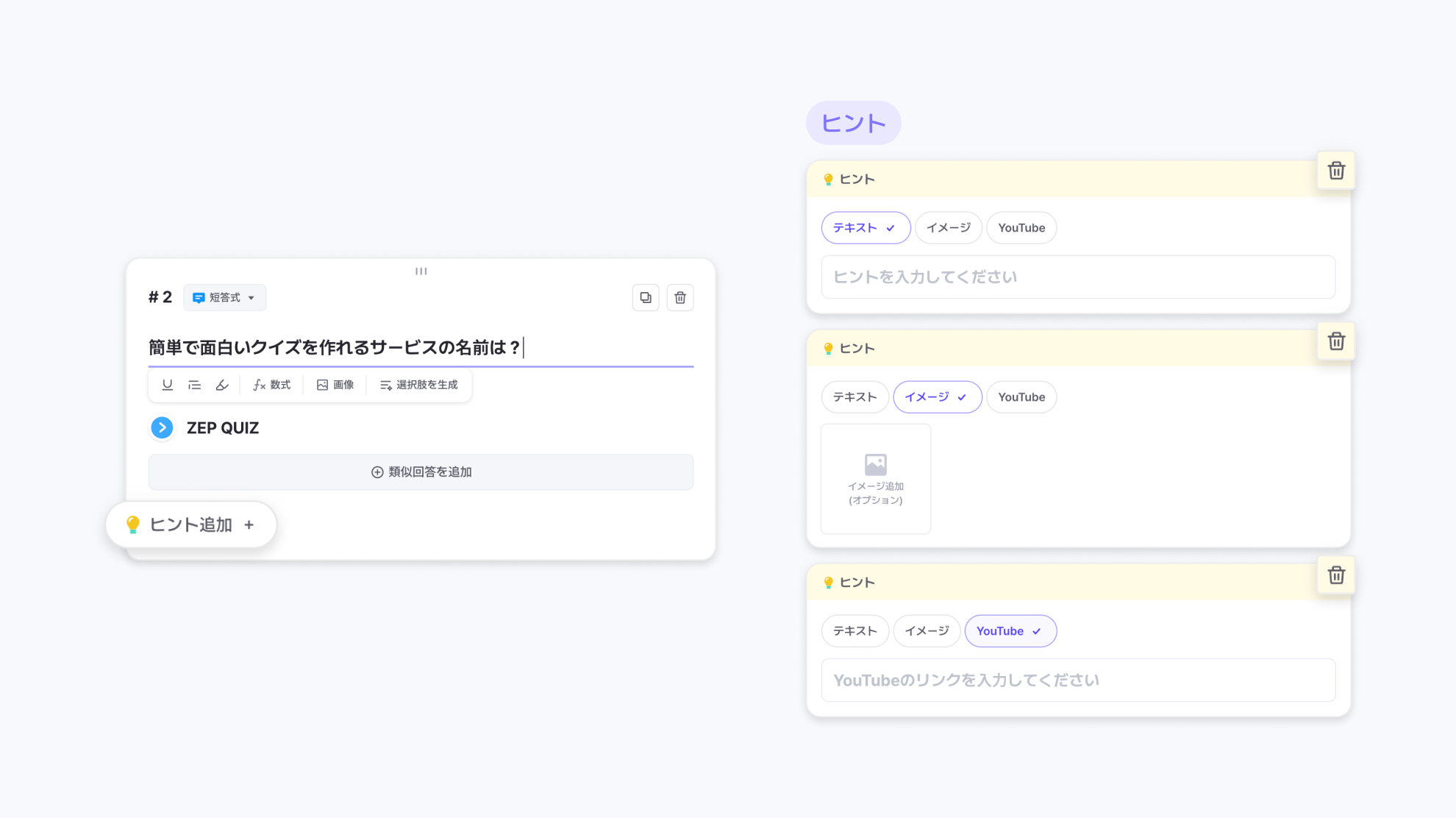1456x818 pixels.
Task: Click the blue arrow next to ZEP QUIZ
Action: pyautogui.click(x=162, y=427)
